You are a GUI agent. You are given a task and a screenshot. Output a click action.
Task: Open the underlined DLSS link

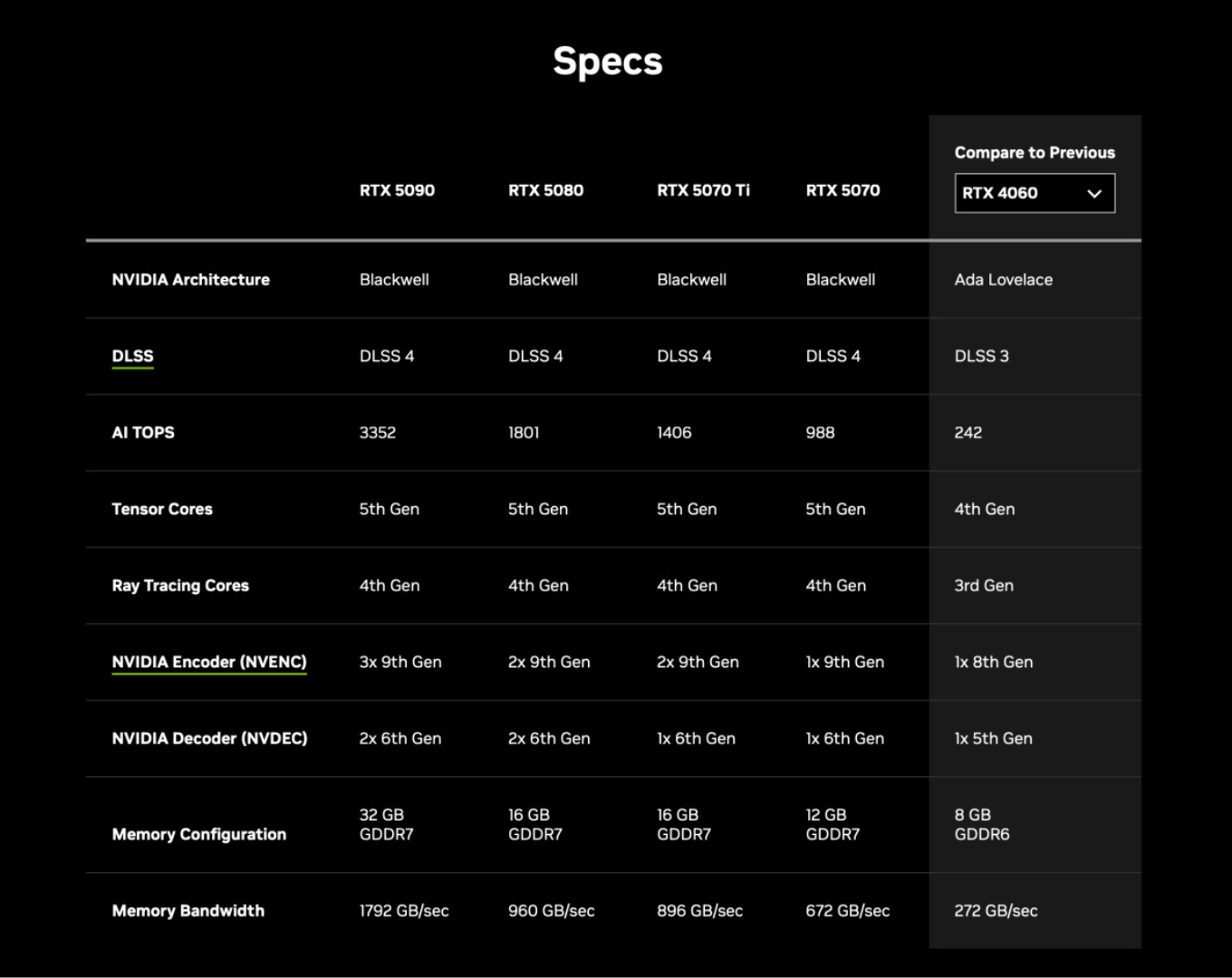(132, 356)
